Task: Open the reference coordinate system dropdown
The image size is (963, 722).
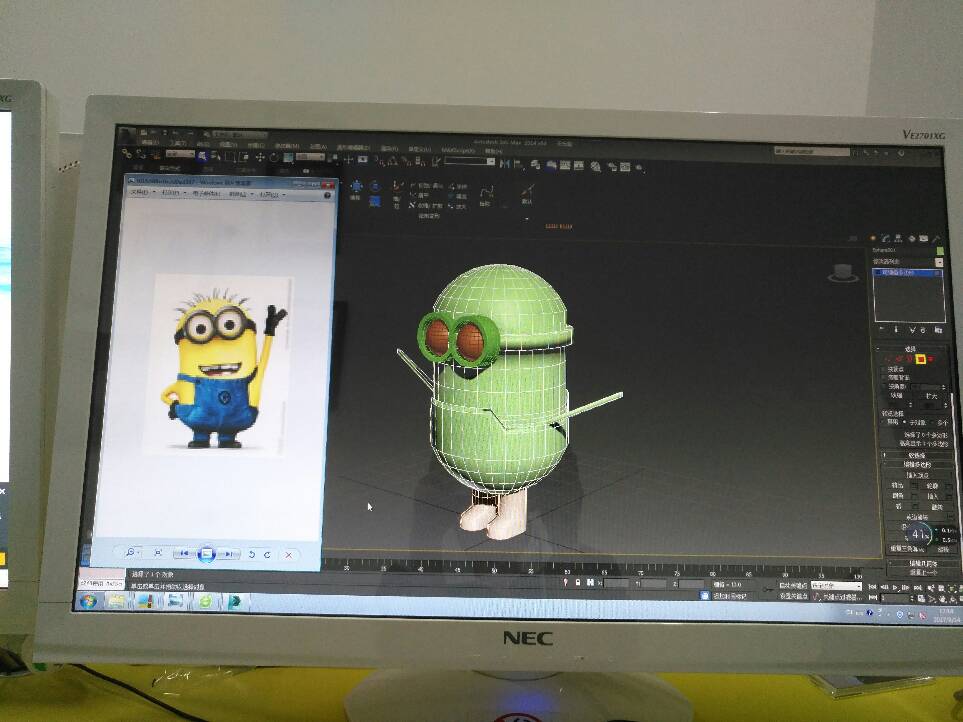Action: coord(310,157)
